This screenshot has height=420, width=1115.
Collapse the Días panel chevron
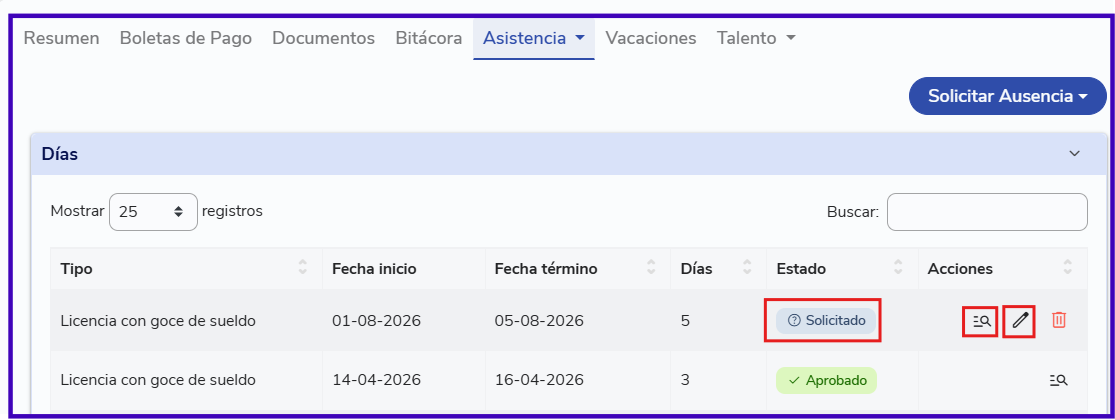(x=1074, y=154)
